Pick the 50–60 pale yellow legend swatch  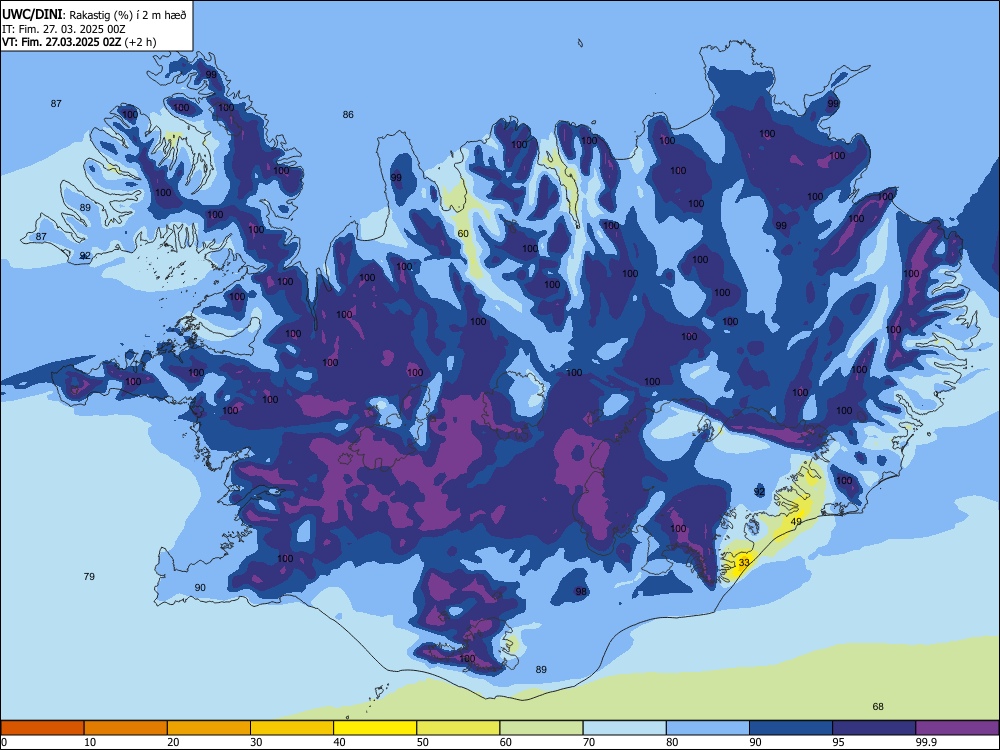pos(458,728)
